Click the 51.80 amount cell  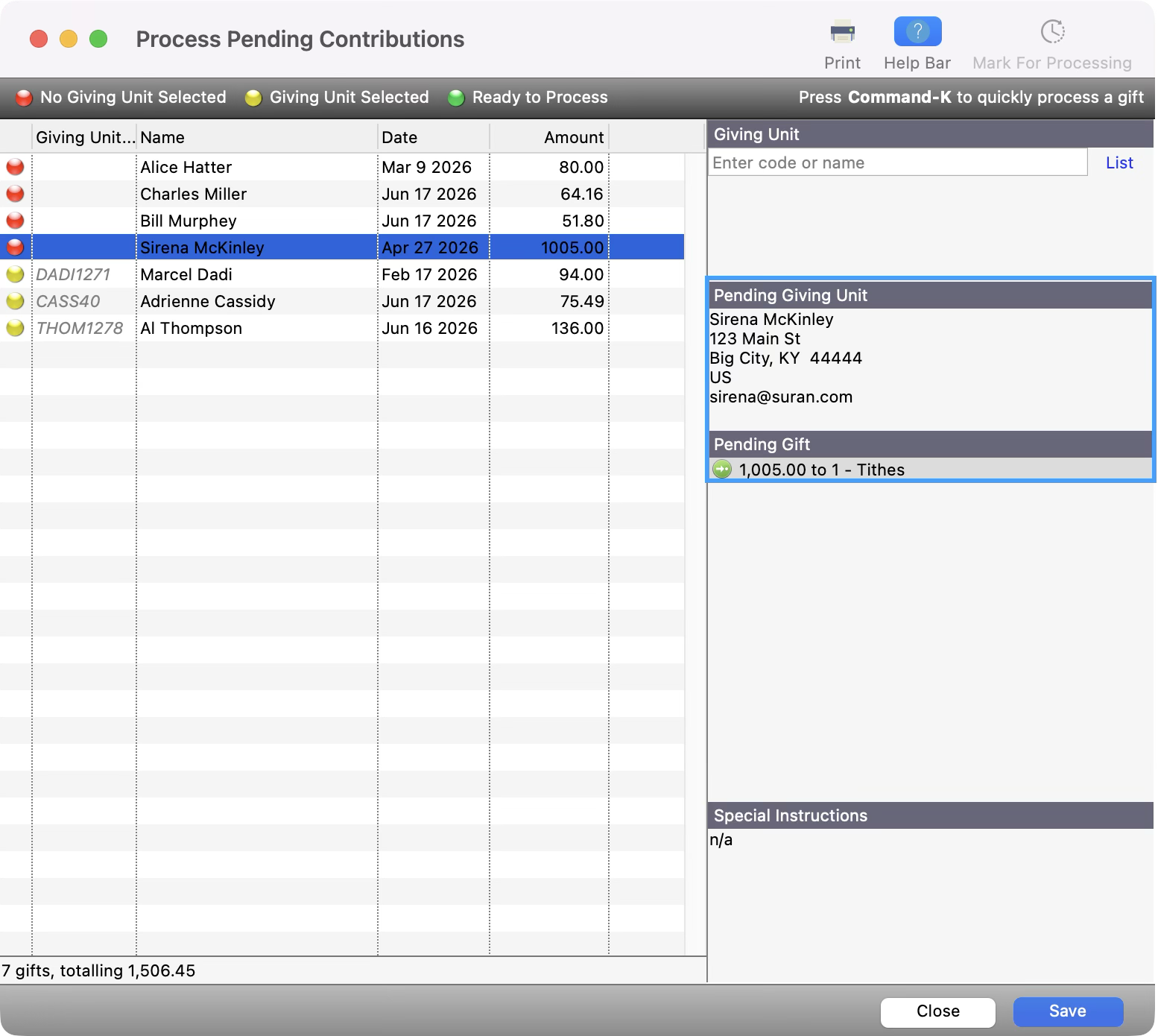pos(583,221)
